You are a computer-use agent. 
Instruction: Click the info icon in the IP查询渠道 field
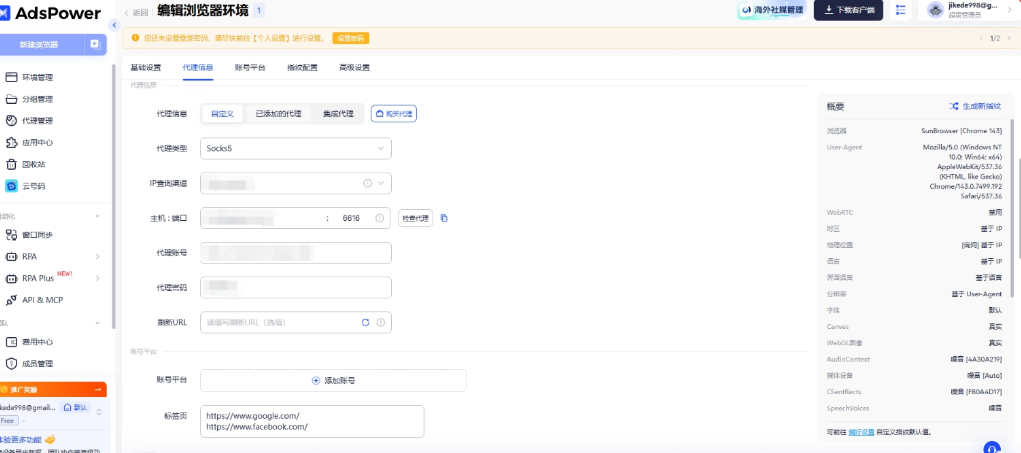point(367,184)
